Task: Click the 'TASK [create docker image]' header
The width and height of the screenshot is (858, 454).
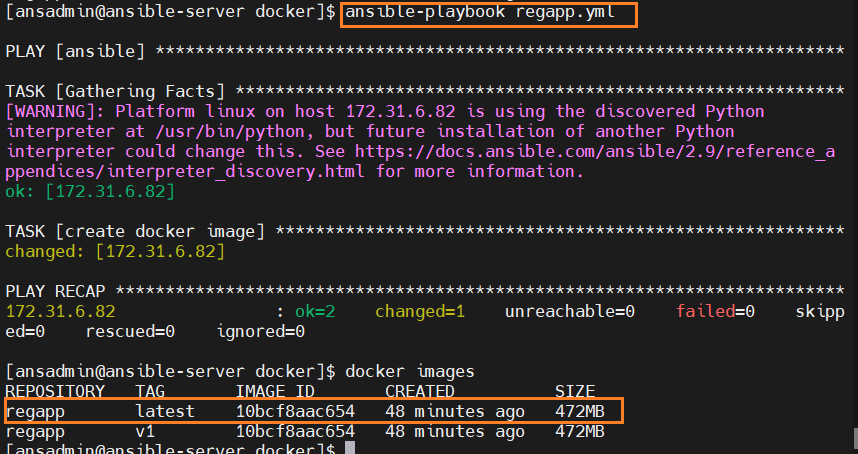Action: [135, 231]
